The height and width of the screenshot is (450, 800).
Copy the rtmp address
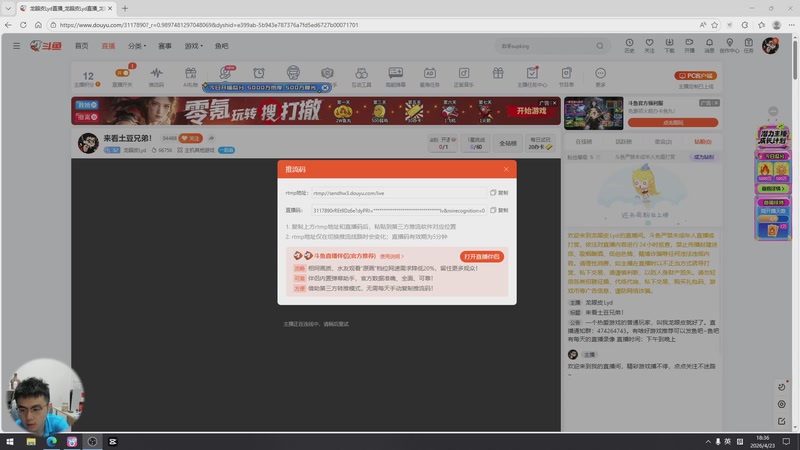click(499, 193)
